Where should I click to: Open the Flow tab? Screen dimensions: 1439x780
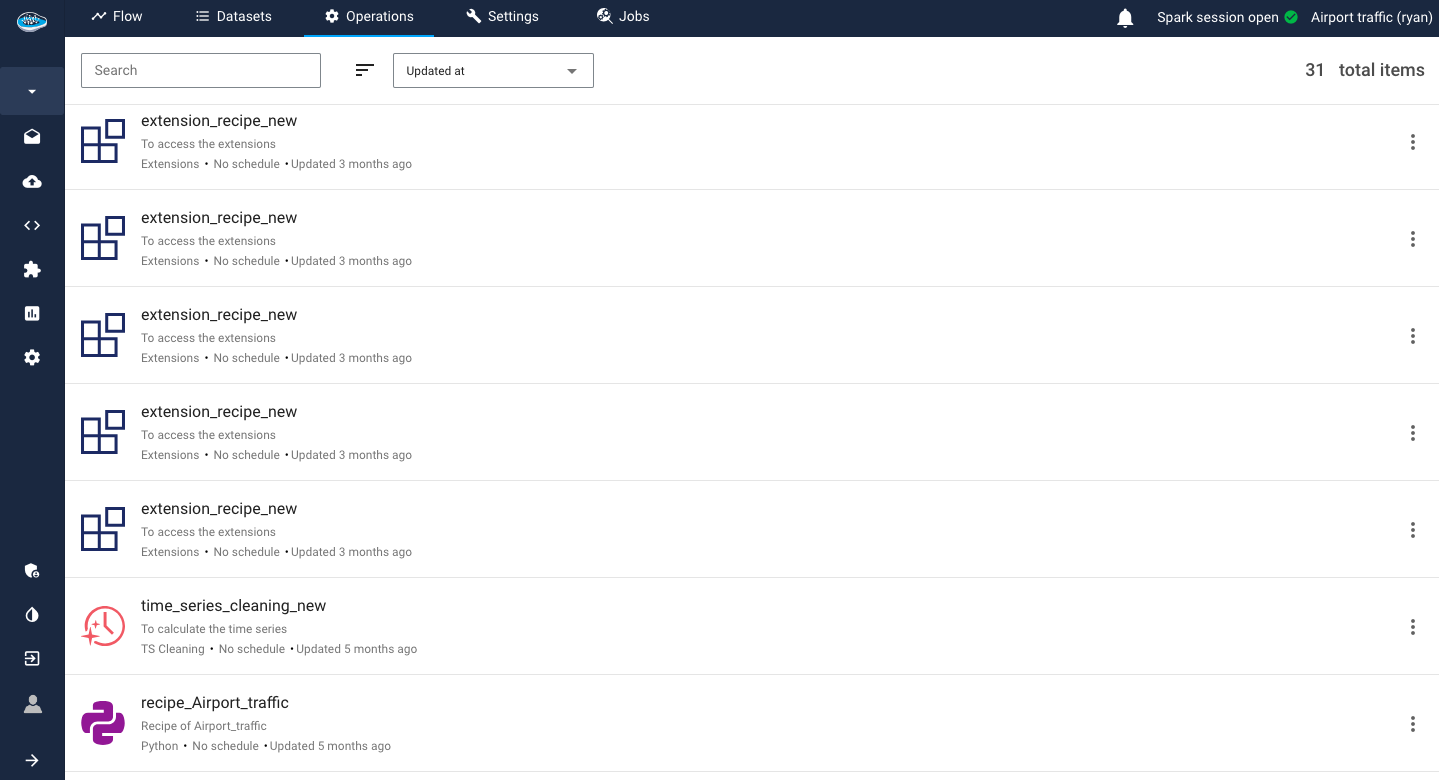click(x=116, y=17)
